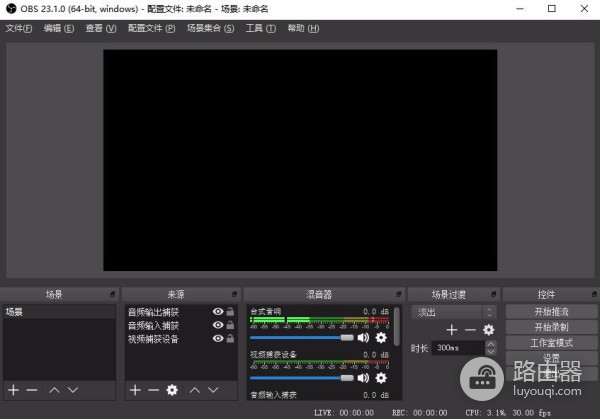Viewport: 600px width, 419px height.
Task: Add a new source in 来源 panel
Action: point(135,390)
